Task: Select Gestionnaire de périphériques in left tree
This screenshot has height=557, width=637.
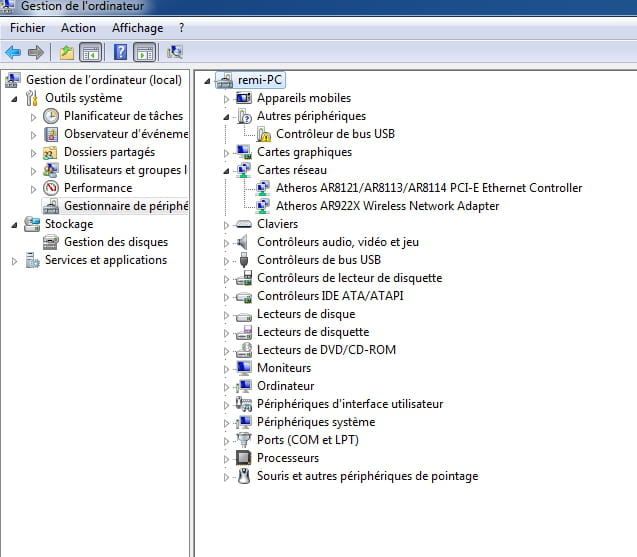Action: [126, 206]
